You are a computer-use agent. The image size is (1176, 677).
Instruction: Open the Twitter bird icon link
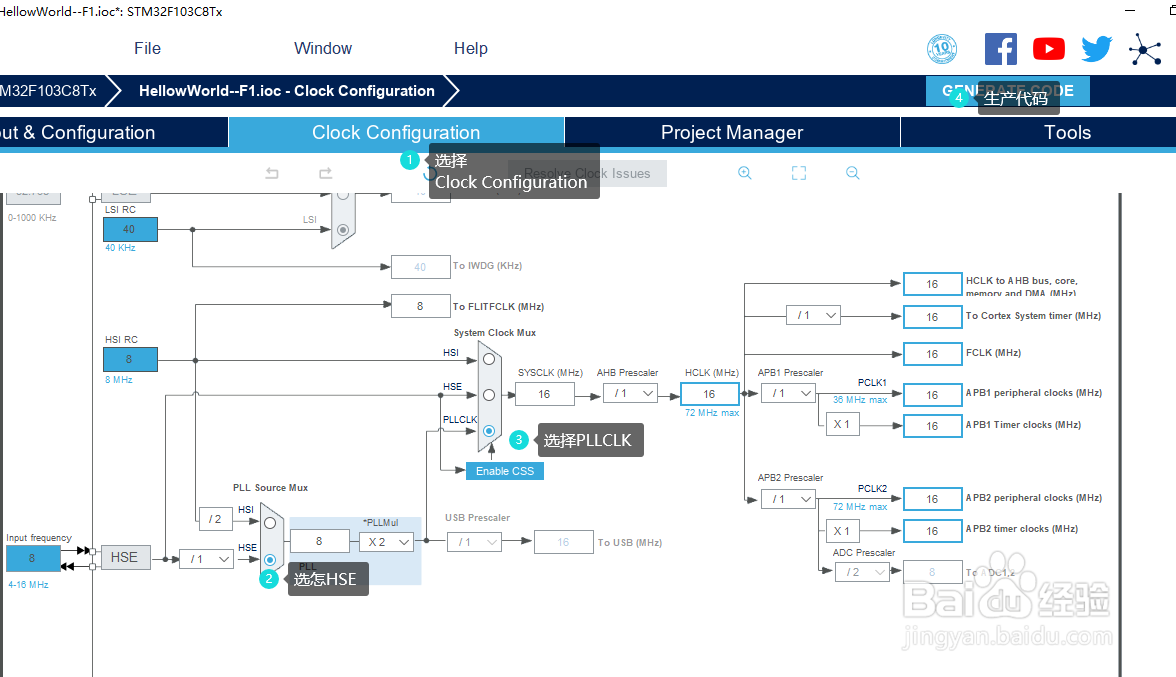coord(1096,49)
